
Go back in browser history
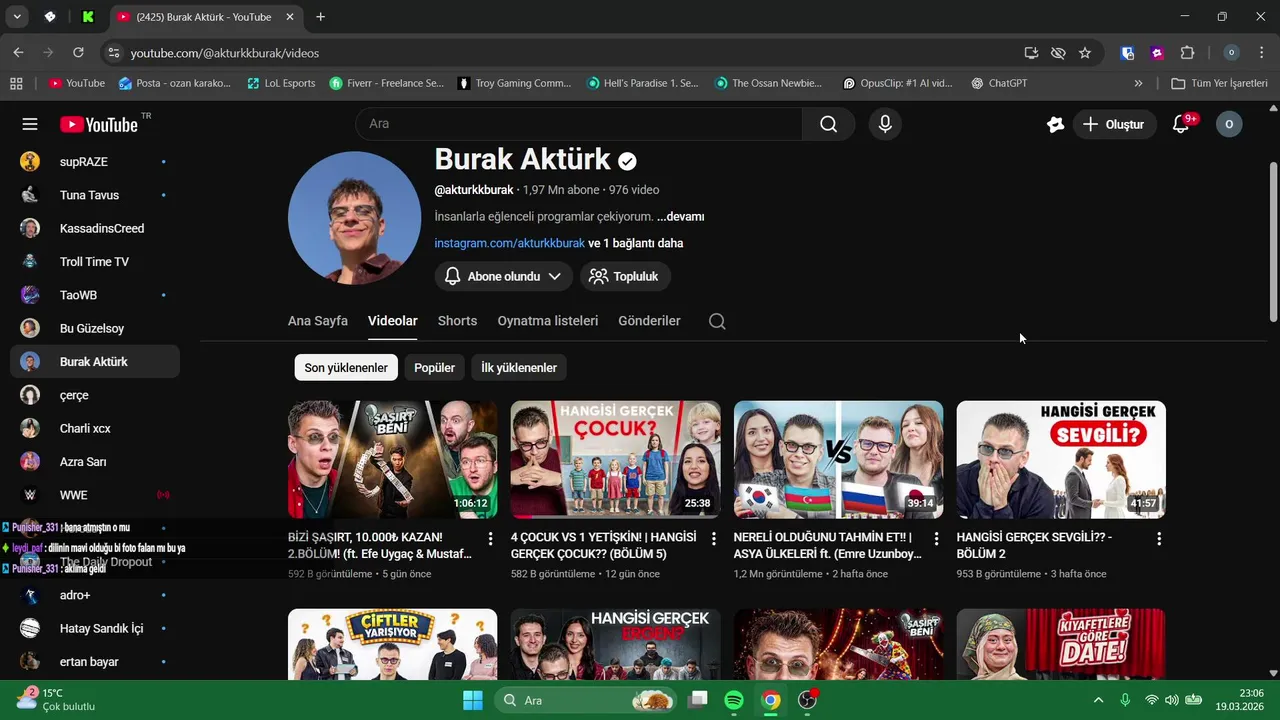pos(18,53)
